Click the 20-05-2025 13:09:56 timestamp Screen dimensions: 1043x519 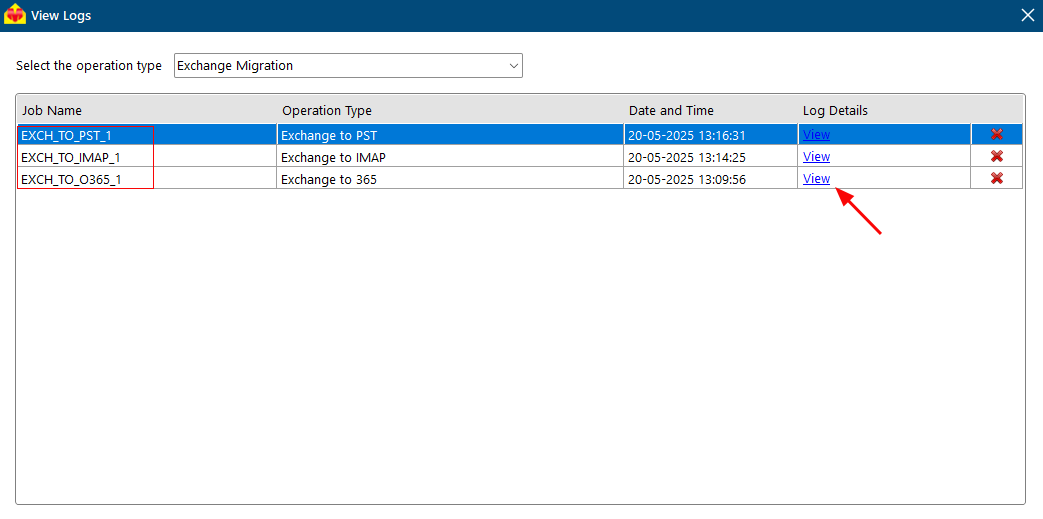click(686, 179)
